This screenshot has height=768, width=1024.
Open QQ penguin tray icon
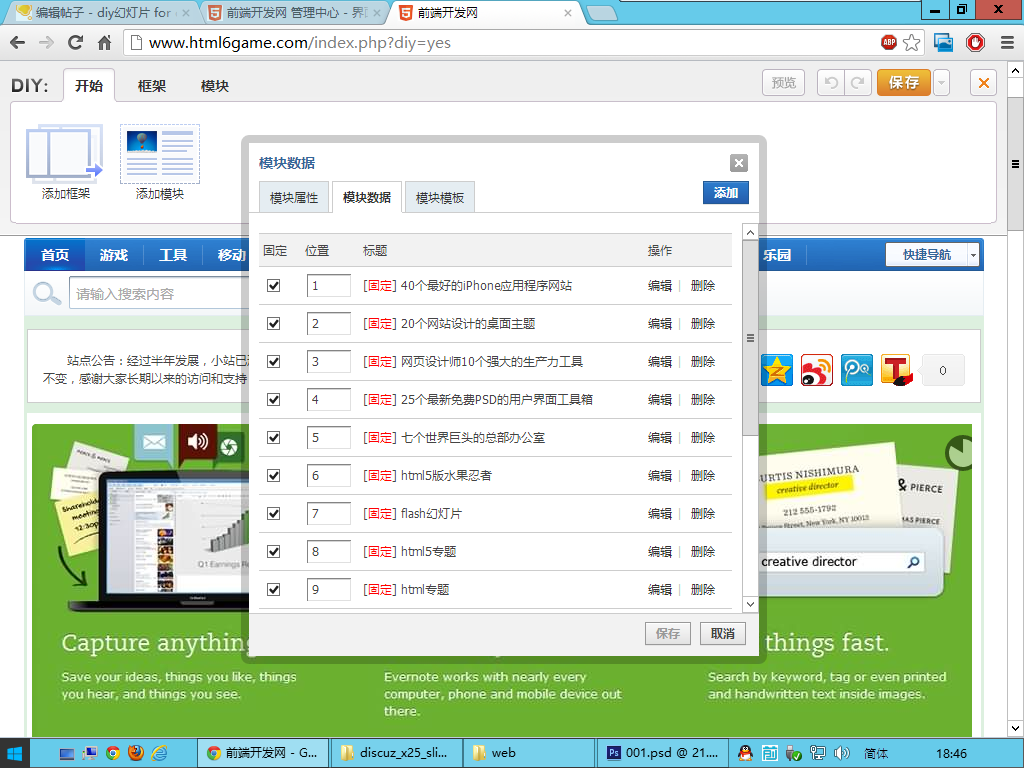pyautogui.click(x=745, y=753)
